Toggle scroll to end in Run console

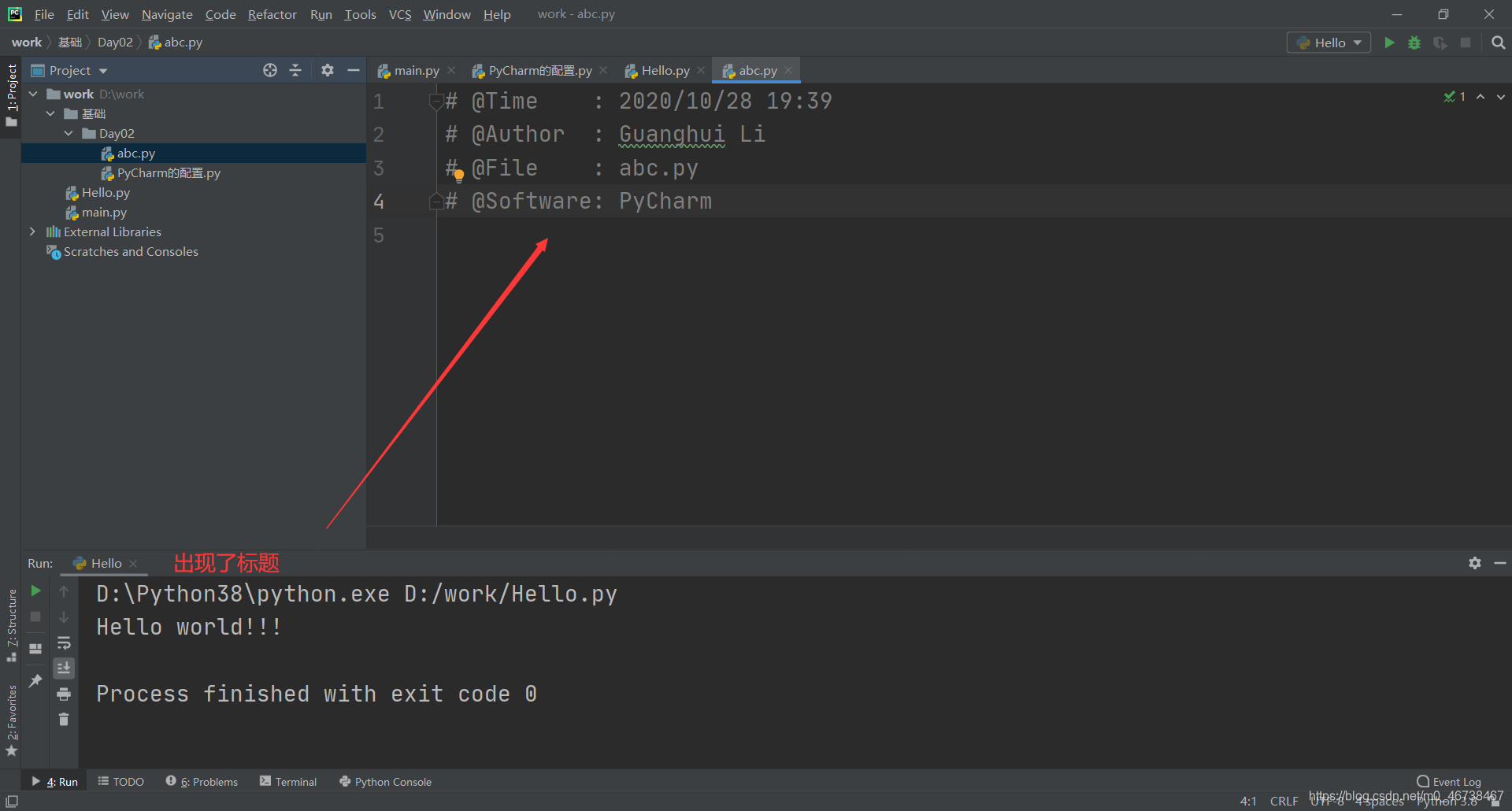64,668
